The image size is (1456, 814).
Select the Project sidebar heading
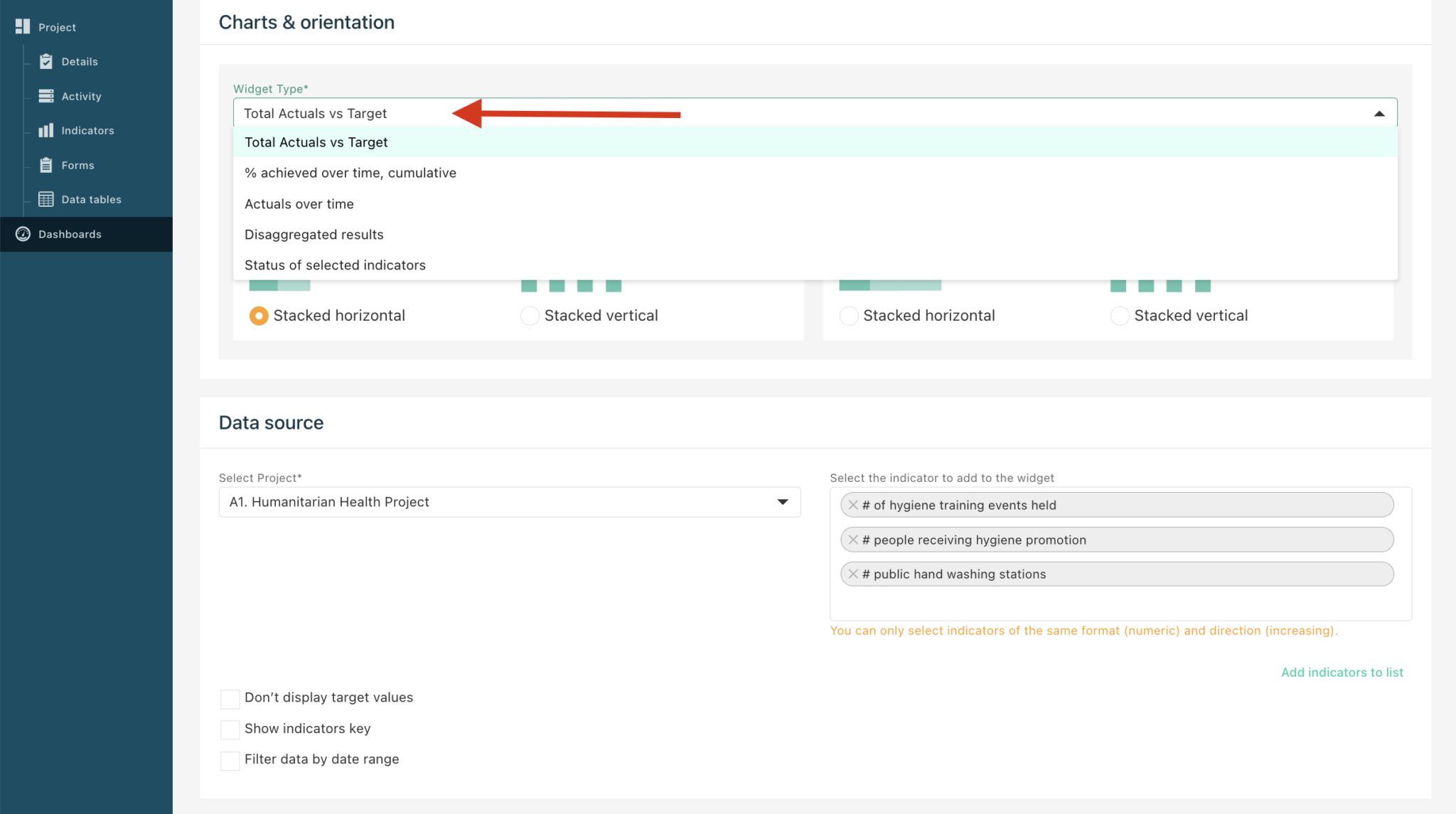(57, 27)
